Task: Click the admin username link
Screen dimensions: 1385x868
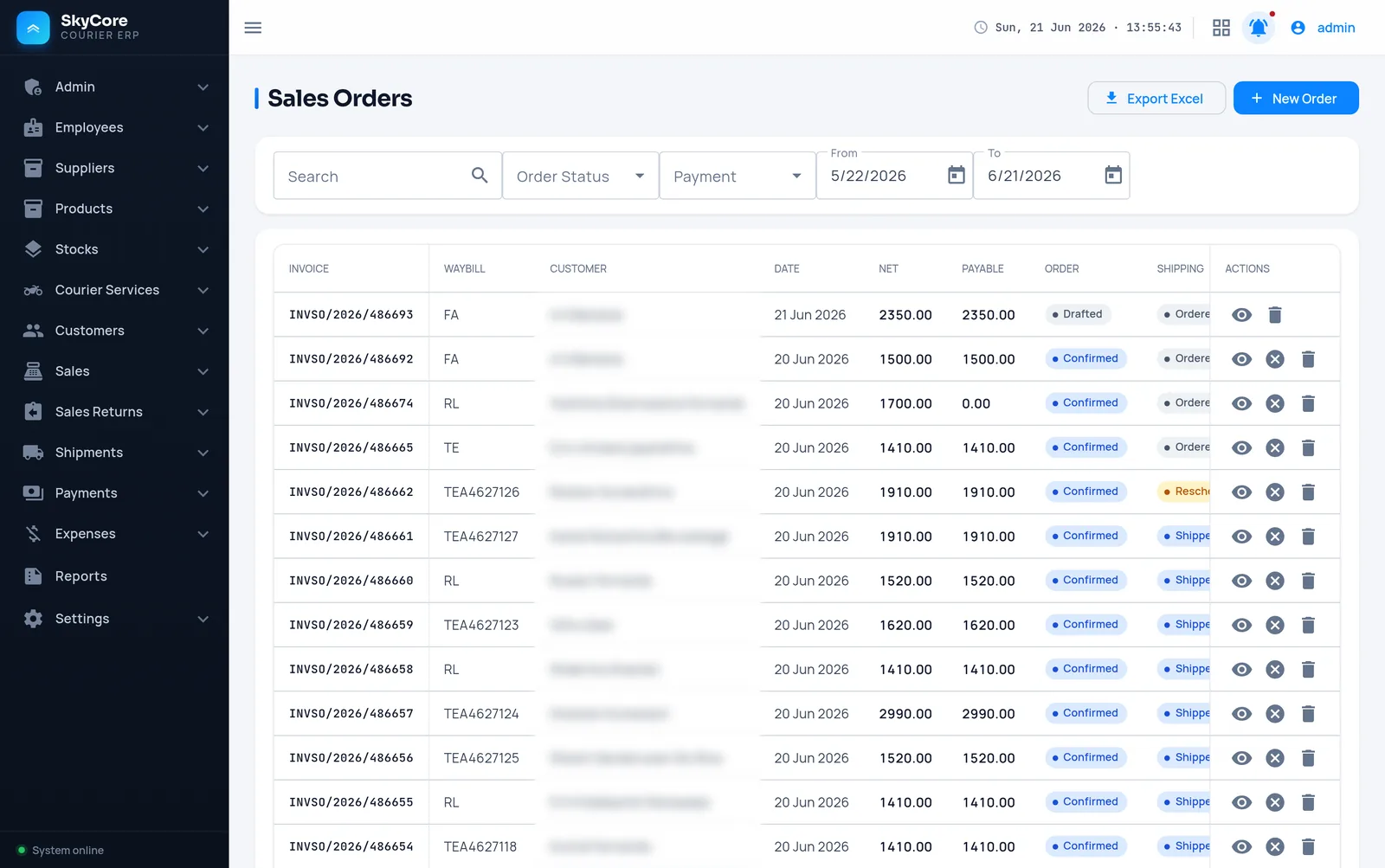Action: click(x=1336, y=28)
